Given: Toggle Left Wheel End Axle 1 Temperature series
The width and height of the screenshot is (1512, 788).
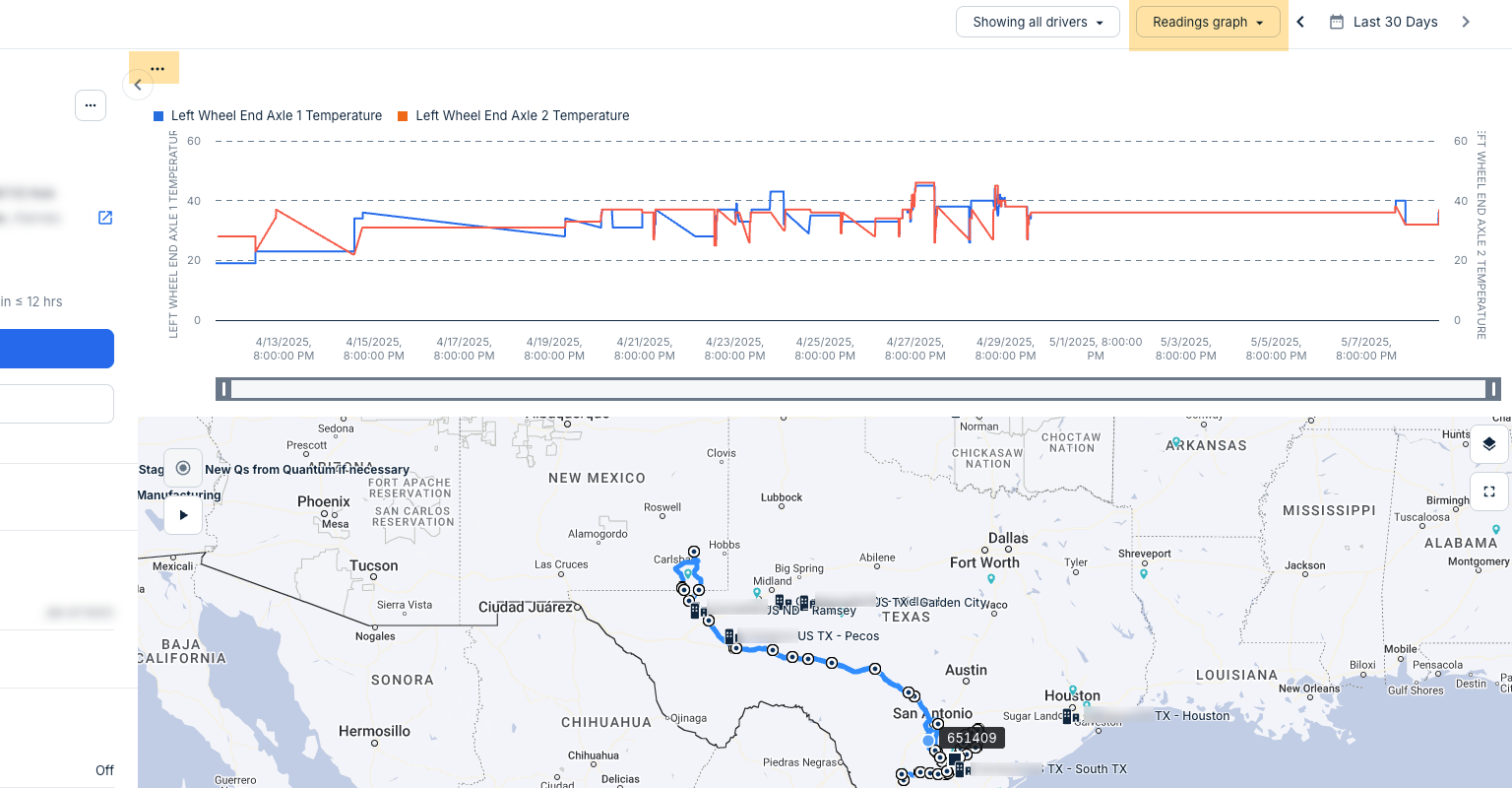Looking at the screenshot, I should tap(268, 115).
